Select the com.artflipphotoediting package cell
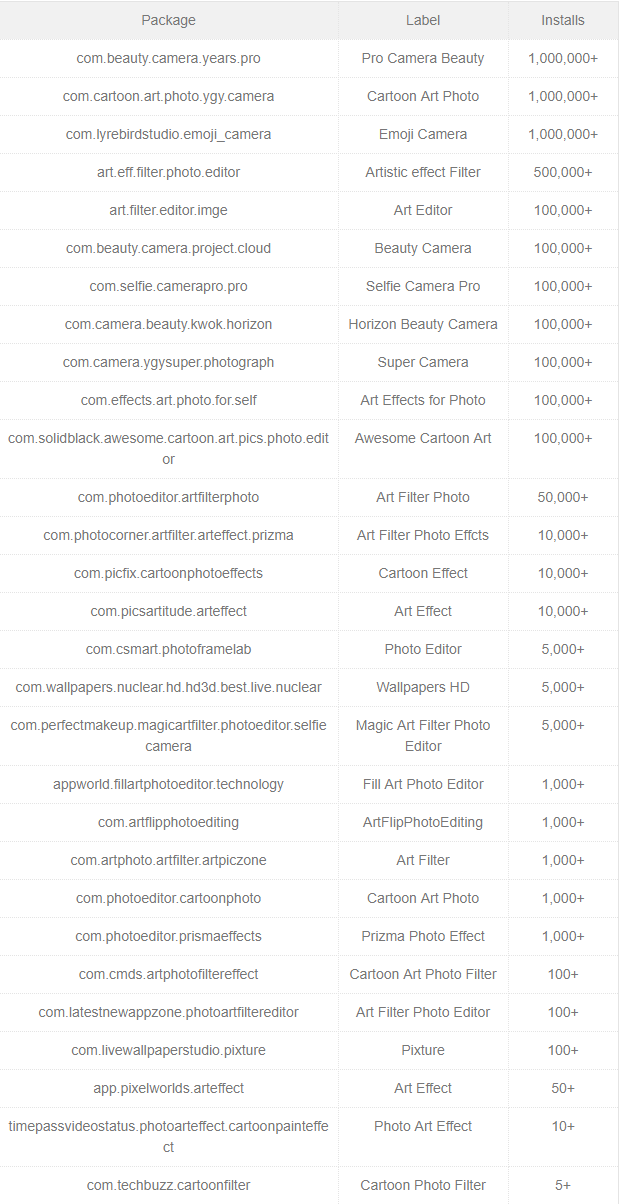Image resolution: width=620 pixels, height=1204 pixels. tap(168, 822)
